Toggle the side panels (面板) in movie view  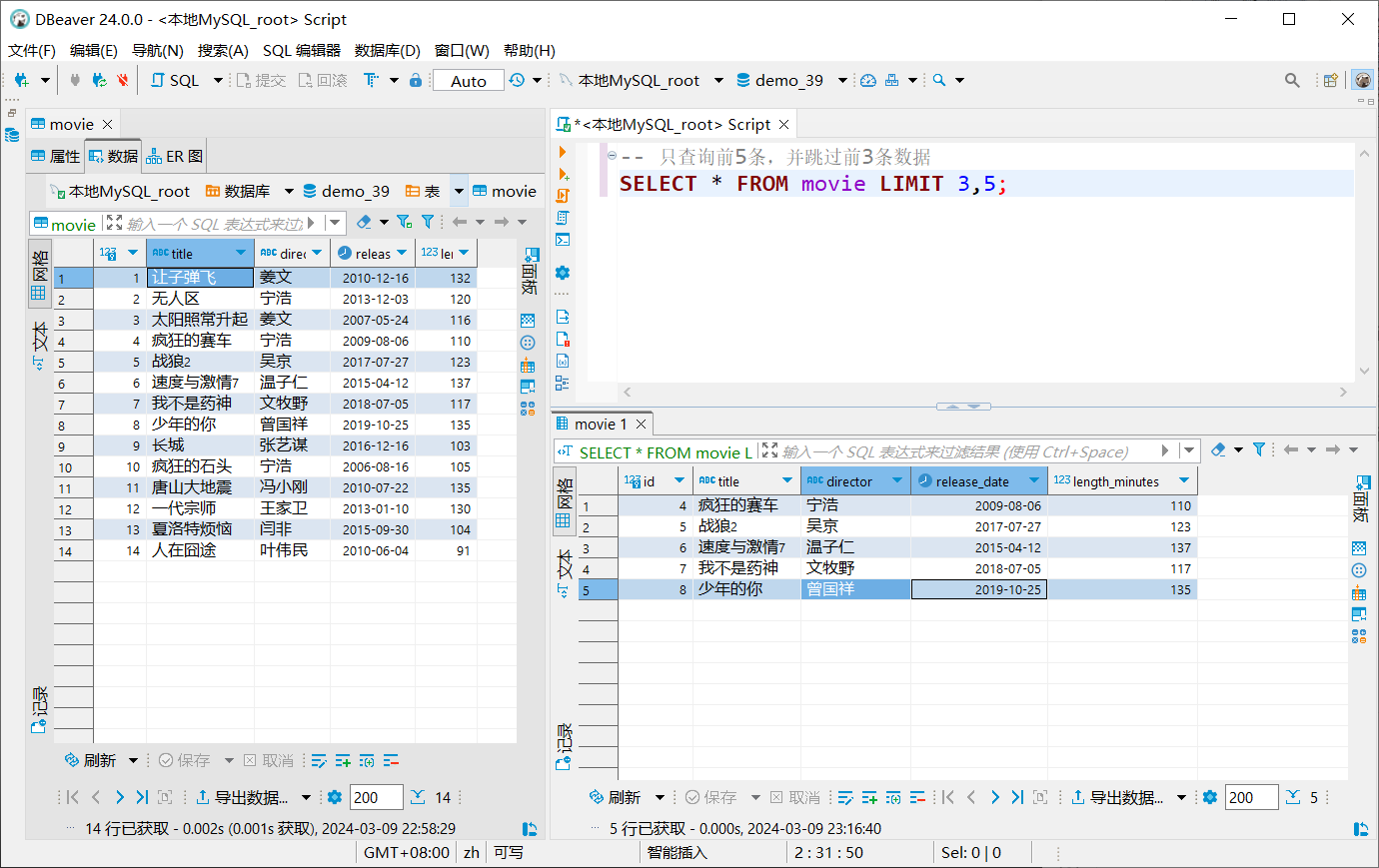531,271
